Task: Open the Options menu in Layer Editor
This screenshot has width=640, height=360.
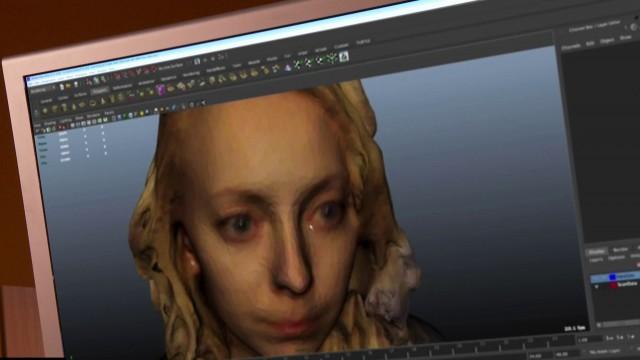Action: 616,258
